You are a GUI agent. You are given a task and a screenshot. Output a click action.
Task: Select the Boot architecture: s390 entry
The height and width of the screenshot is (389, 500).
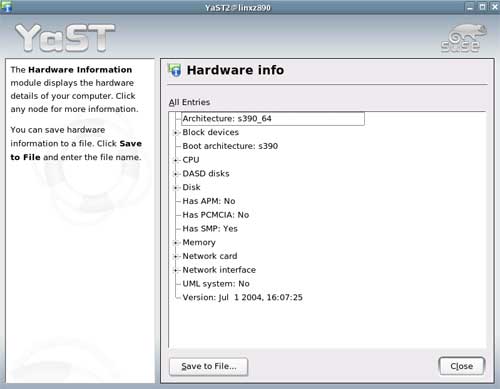[230, 146]
